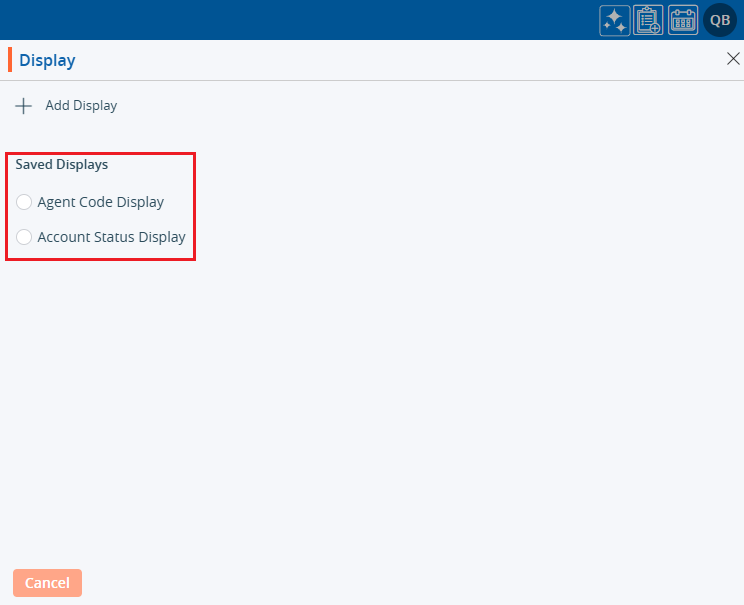Click the Saved Displays heading
The image size is (744, 605).
point(61,164)
